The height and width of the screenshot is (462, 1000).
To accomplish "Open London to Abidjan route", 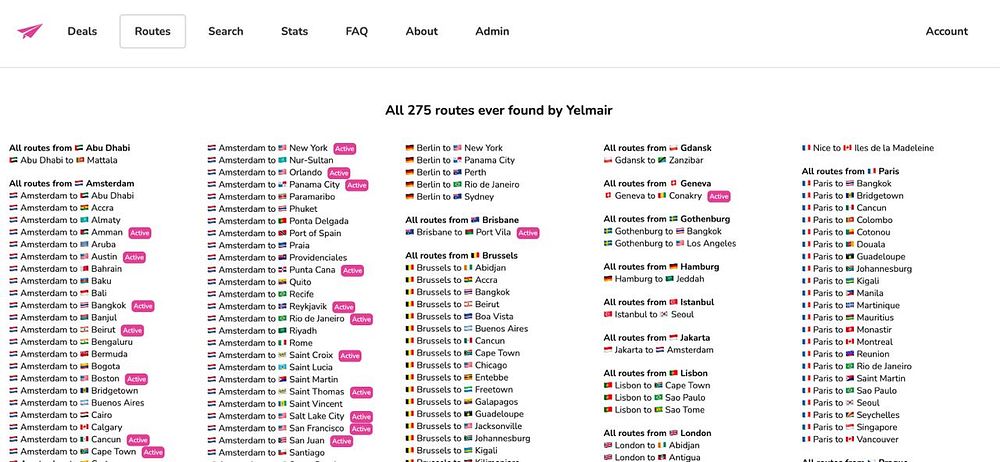I will tap(652, 445).
